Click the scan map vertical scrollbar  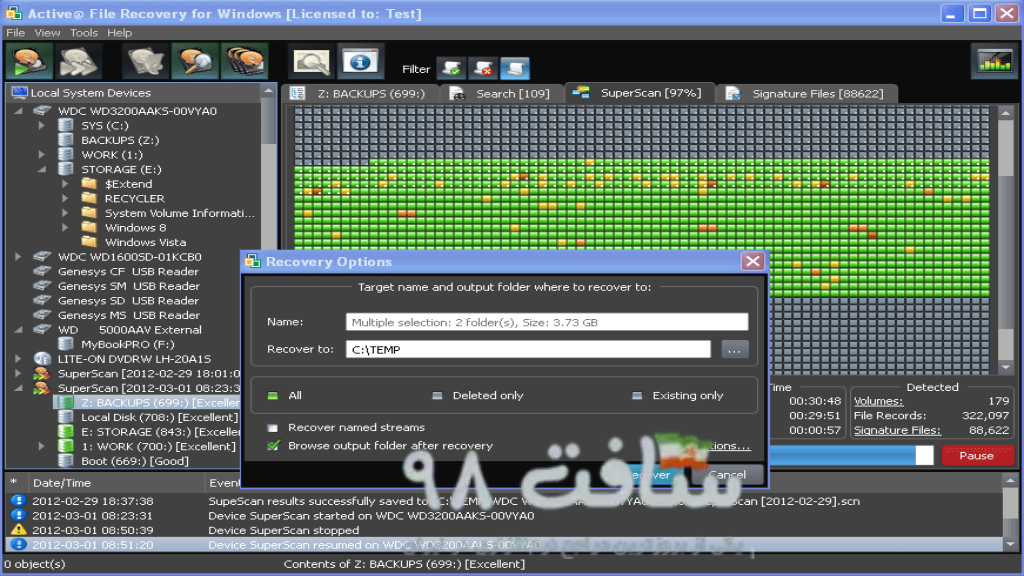coord(1006,240)
